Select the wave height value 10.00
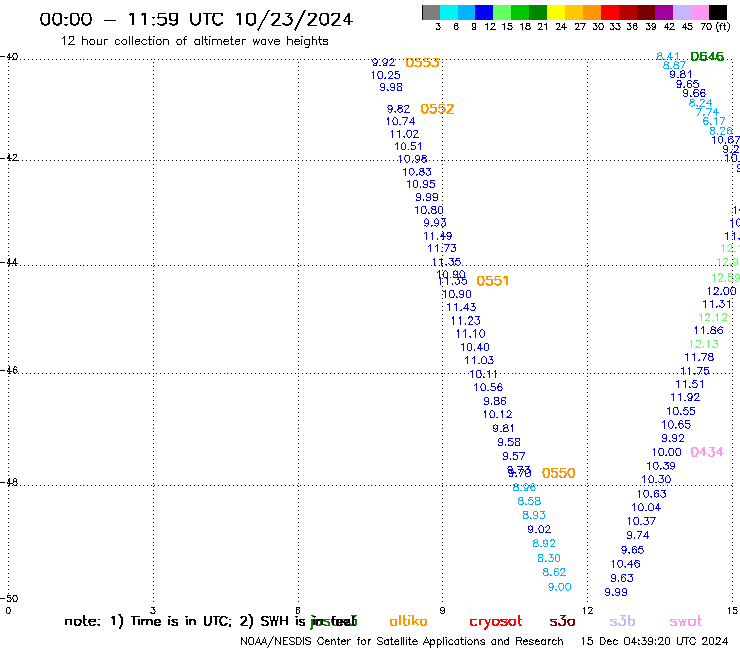 pos(666,452)
